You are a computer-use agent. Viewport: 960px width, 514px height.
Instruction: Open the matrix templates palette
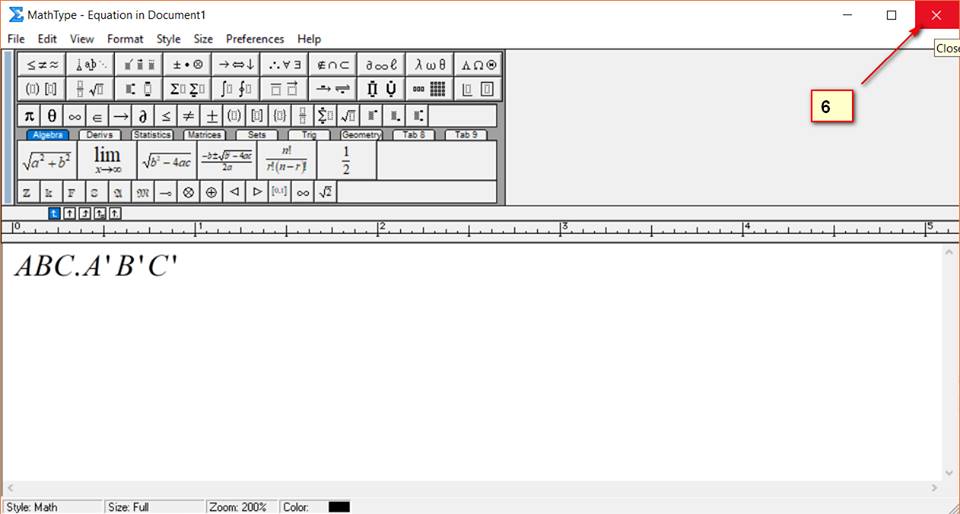coord(430,89)
